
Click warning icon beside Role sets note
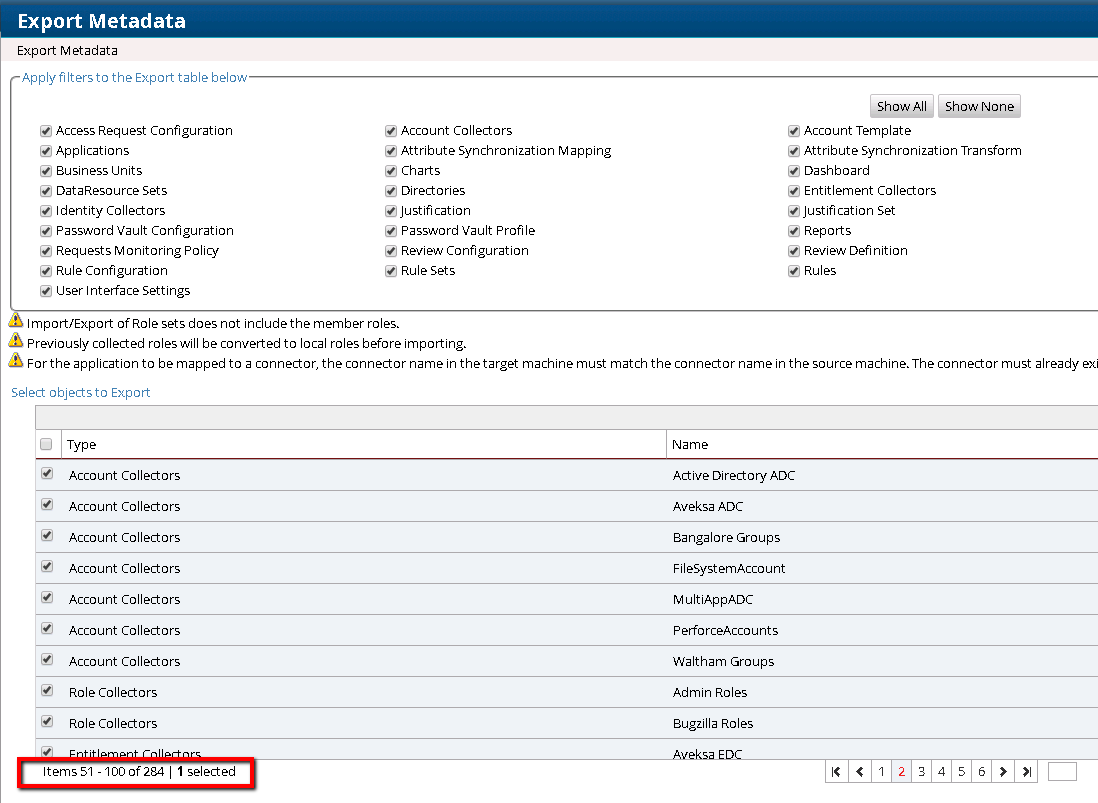(x=16, y=322)
